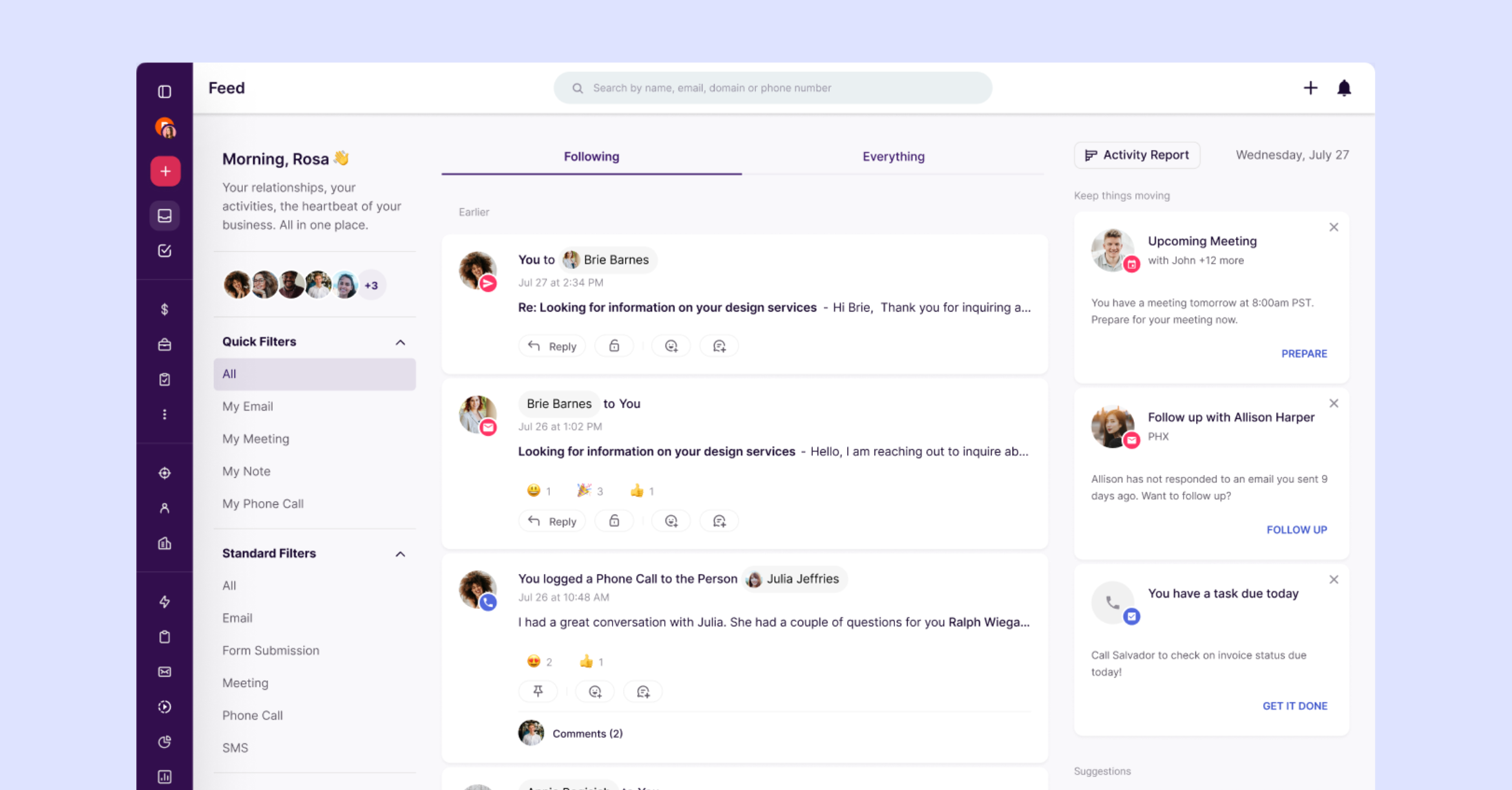
Task: Select All under Quick Filters
Action: pos(315,374)
